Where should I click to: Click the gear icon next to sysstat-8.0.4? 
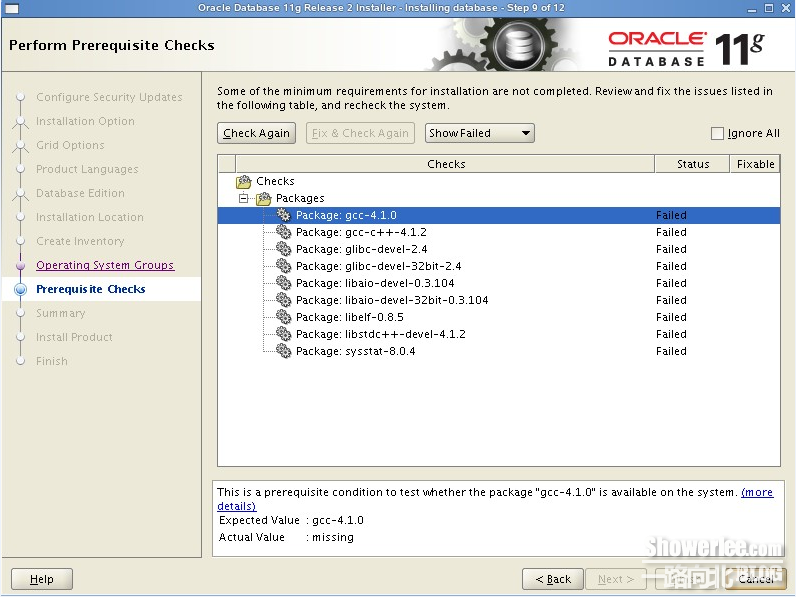(284, 351)
